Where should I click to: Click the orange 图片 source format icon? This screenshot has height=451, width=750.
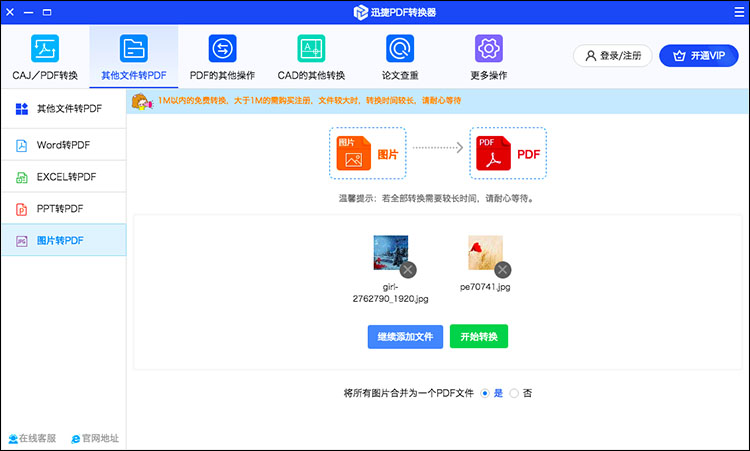353,153
